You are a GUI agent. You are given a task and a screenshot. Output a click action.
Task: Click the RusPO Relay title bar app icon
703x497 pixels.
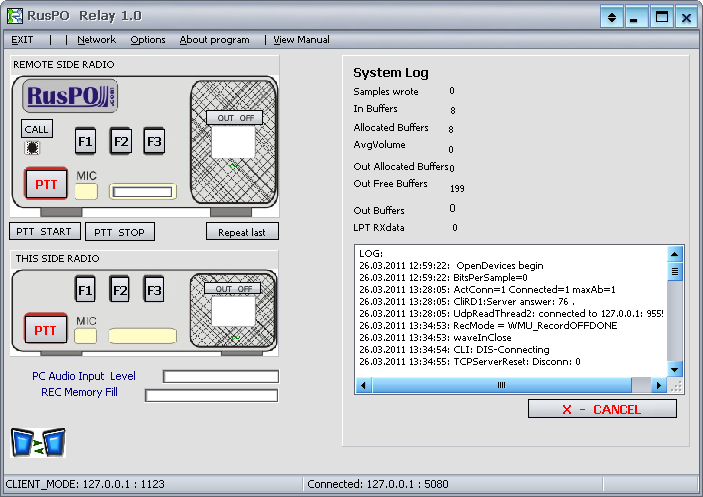pyautogui.click(x=15, y=16)
